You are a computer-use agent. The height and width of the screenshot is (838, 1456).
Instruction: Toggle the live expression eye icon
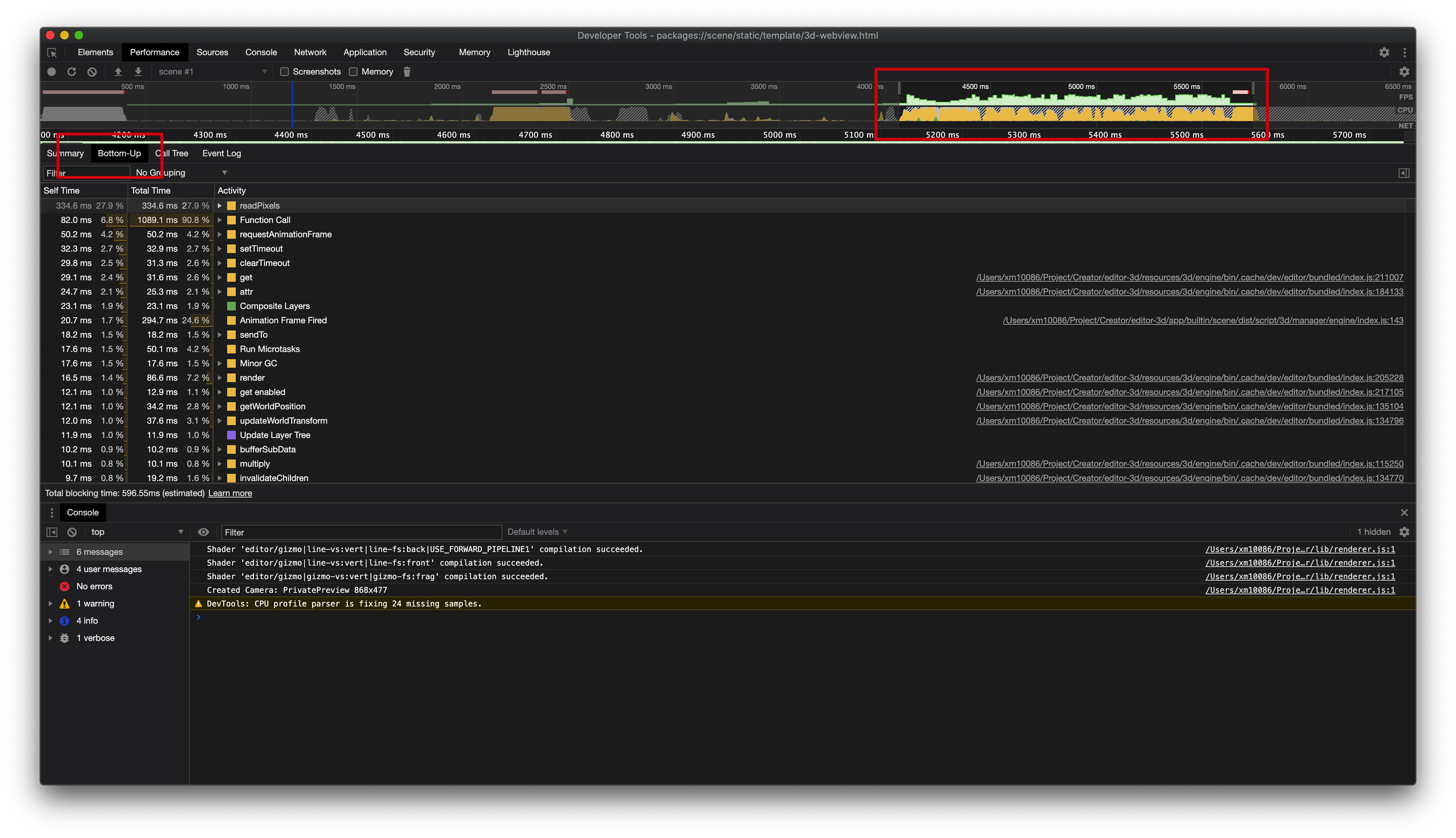pos(203,532)
